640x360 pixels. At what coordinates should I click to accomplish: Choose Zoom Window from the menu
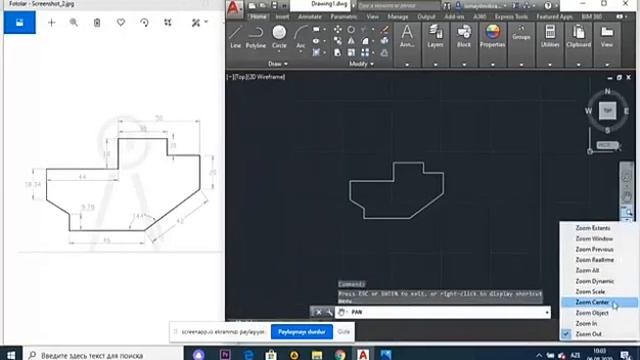point(594,238)
